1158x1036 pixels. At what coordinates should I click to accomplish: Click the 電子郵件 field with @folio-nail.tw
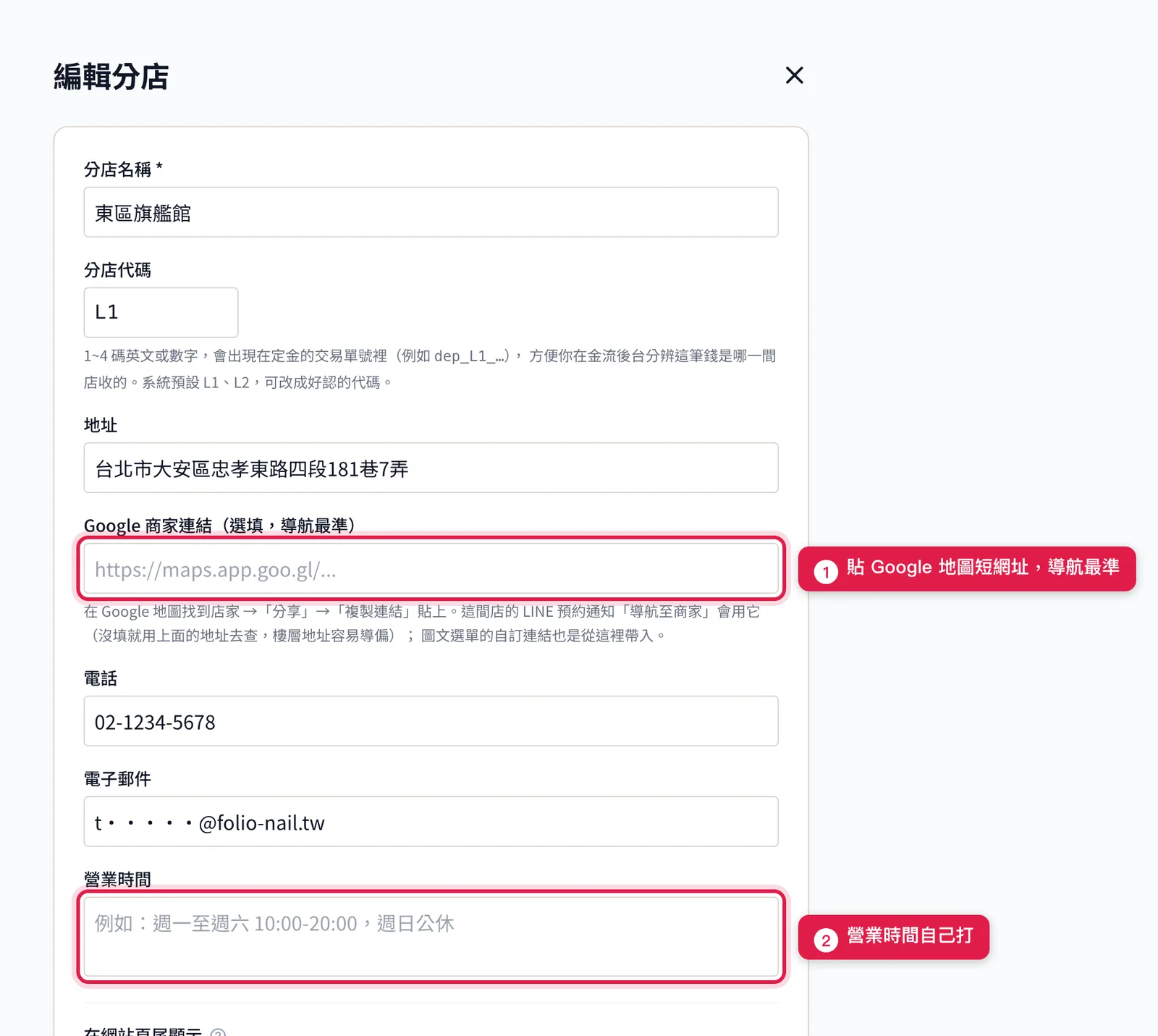431,822
